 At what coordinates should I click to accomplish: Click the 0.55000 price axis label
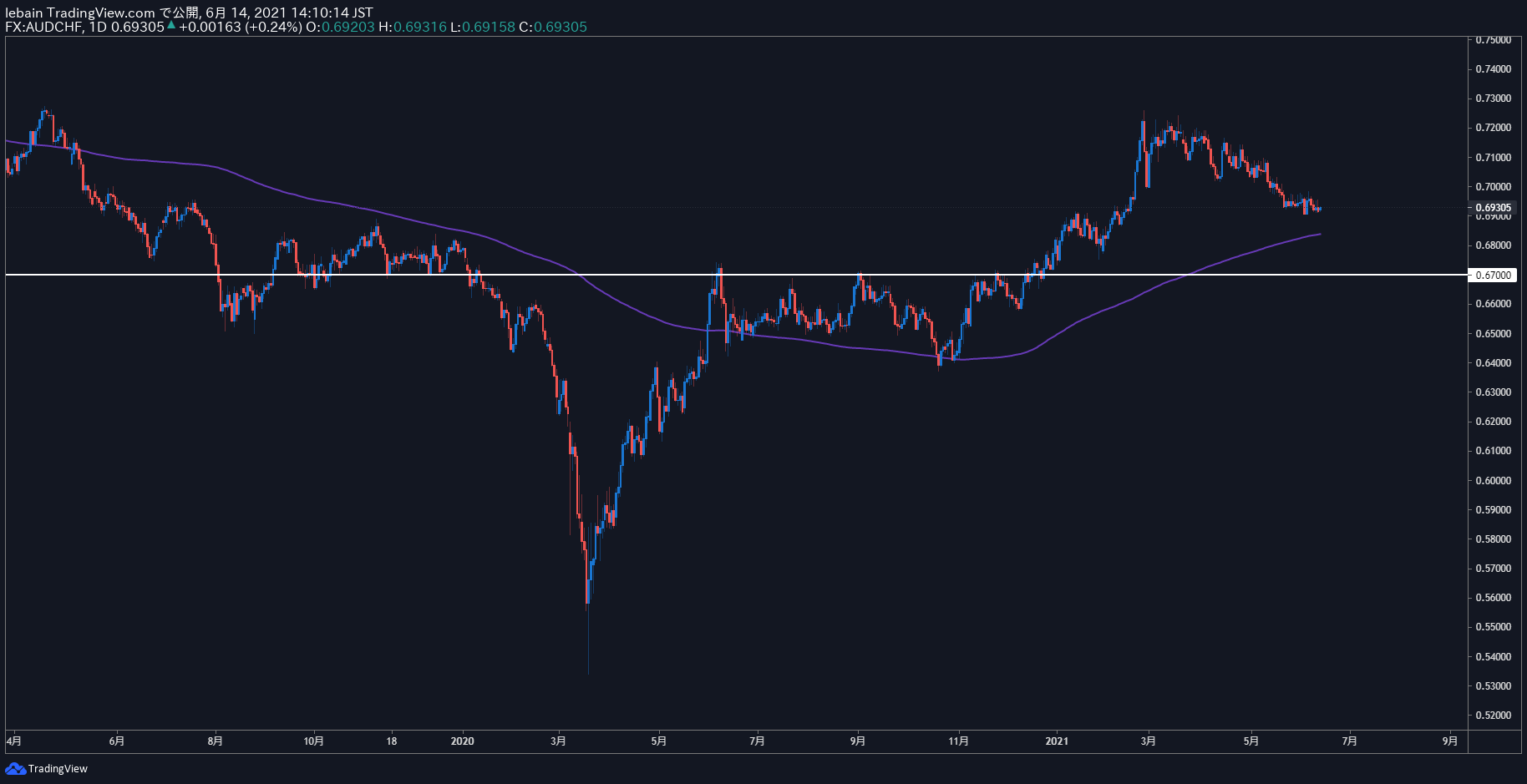(x=1493, y=627)
